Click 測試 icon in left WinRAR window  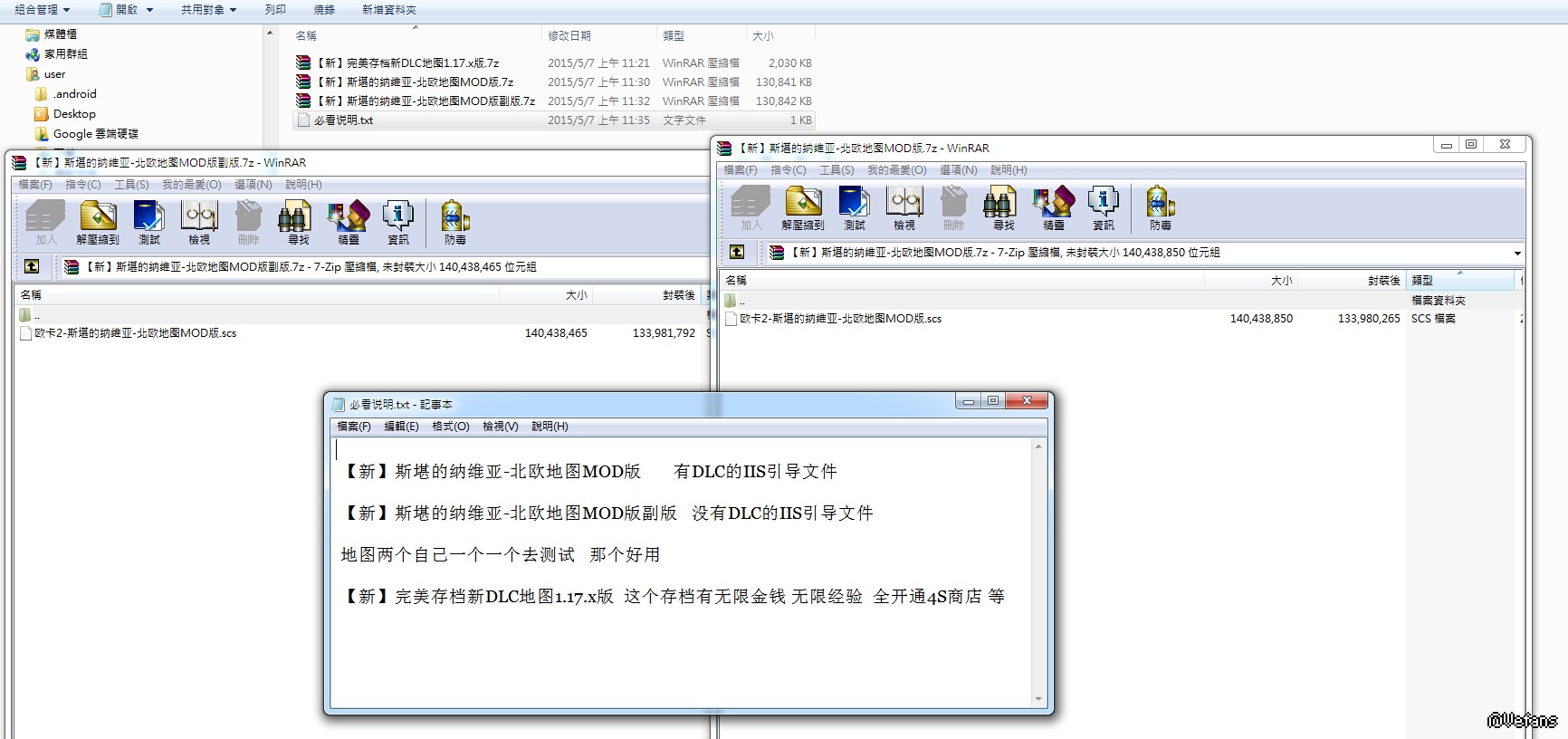coord(148,223)
